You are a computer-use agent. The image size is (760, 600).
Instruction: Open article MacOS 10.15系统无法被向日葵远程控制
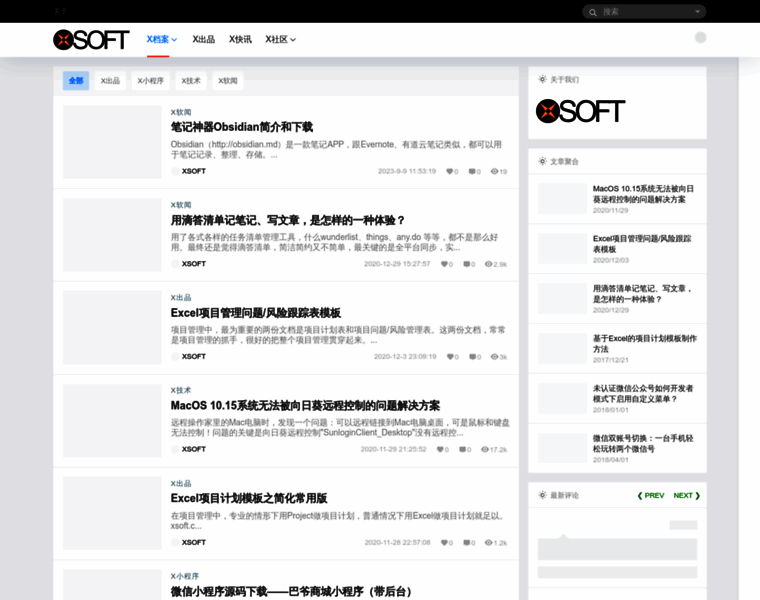tap(305, 405)
